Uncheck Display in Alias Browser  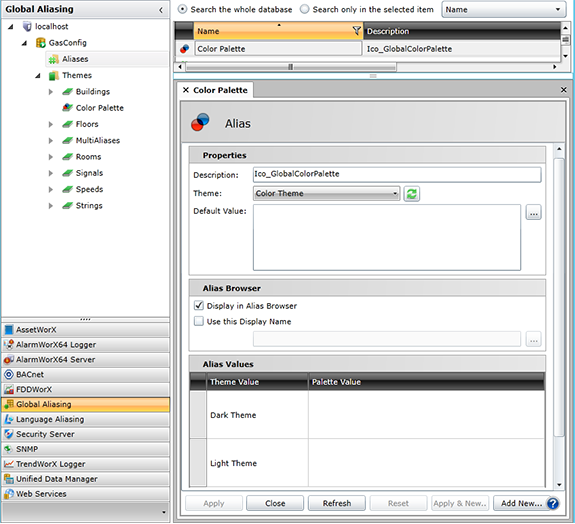point(198,305)
